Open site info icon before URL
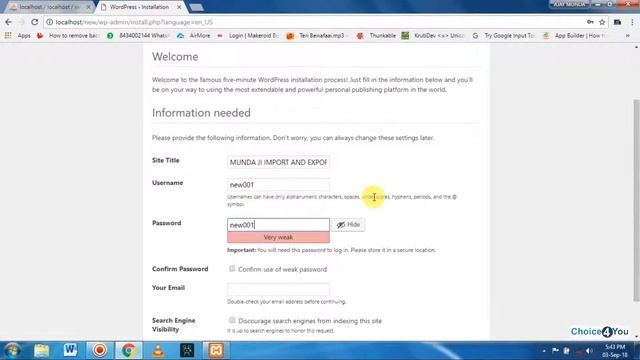Screen dimensions: 640x360 pos(49,22)
